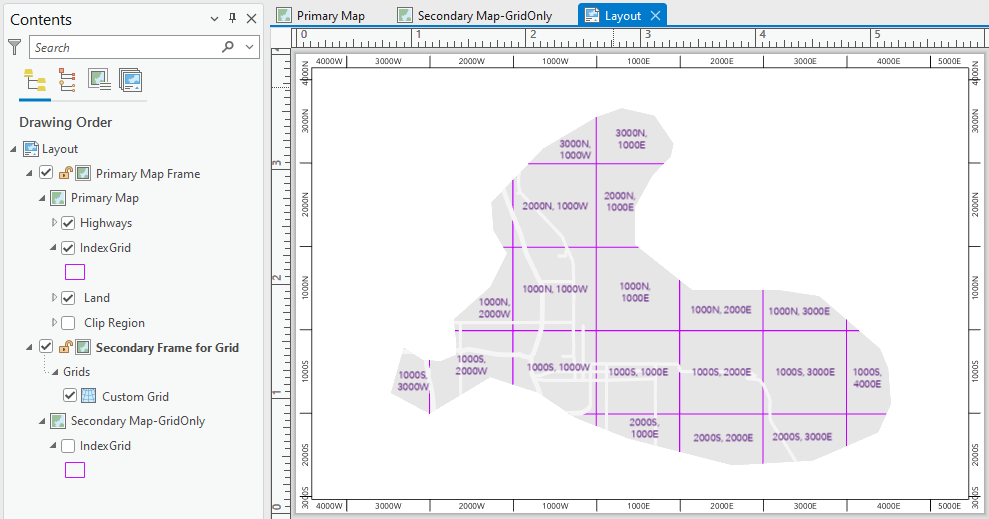
Task: Click the Custom Grid icon
Action: tap(88, 396)
